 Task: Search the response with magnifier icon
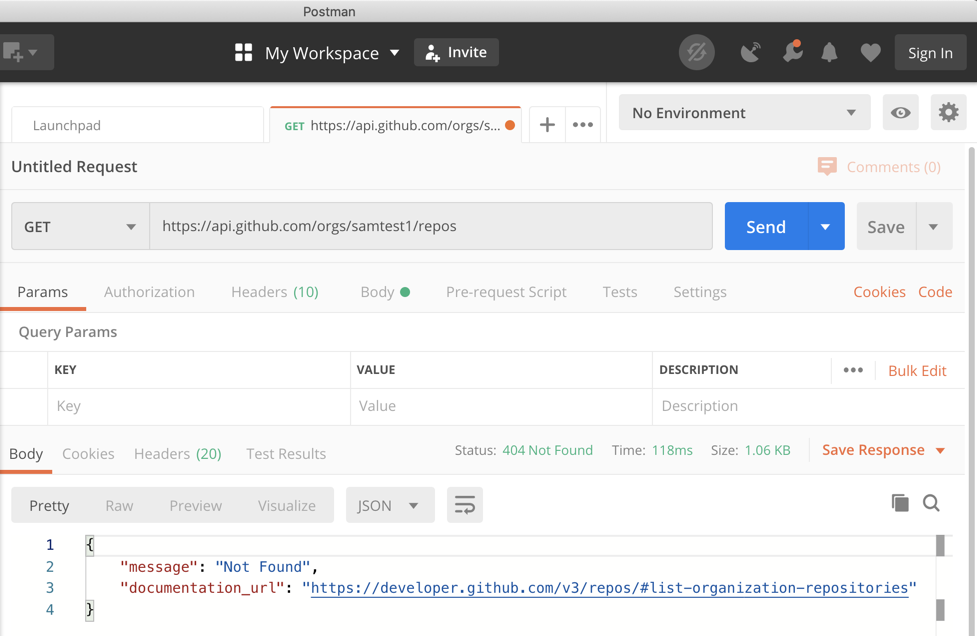pyautogui.click(x=931, y=503)
